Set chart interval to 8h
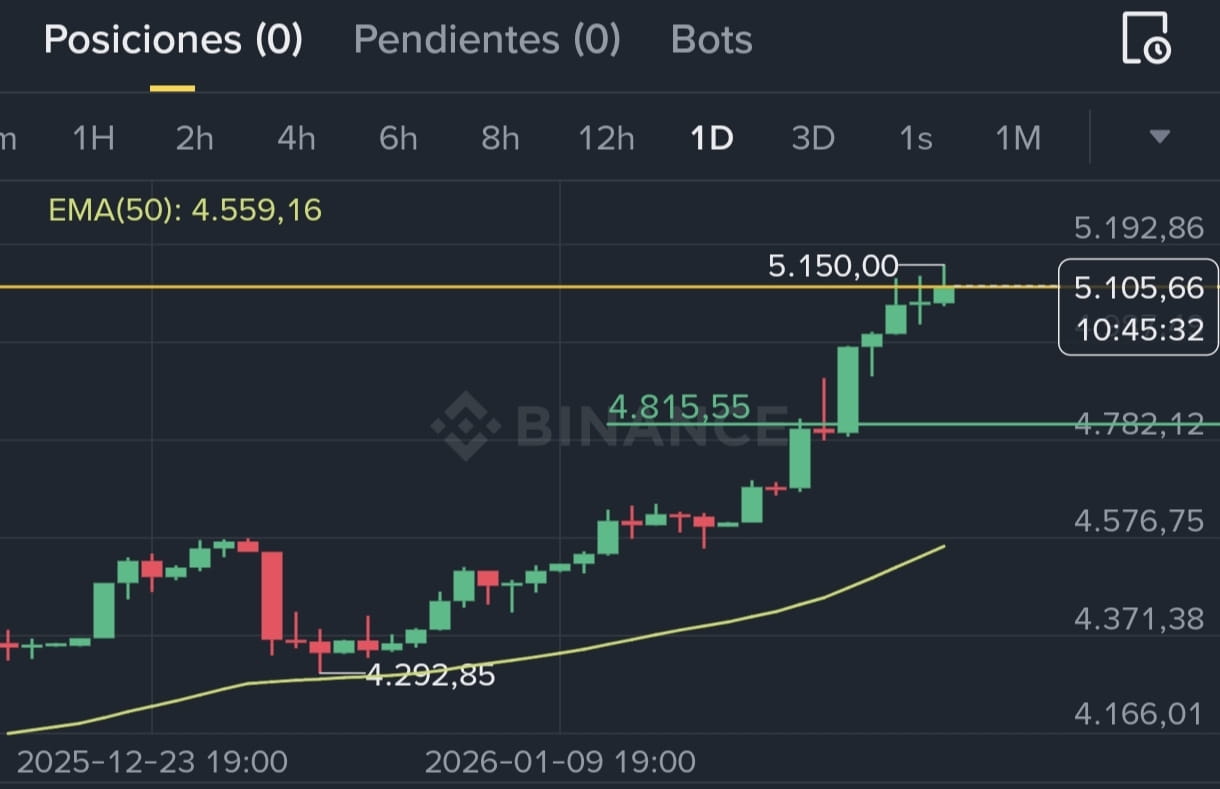The height and width of the screenshot is (789, 1220). [x=500, y=138]
